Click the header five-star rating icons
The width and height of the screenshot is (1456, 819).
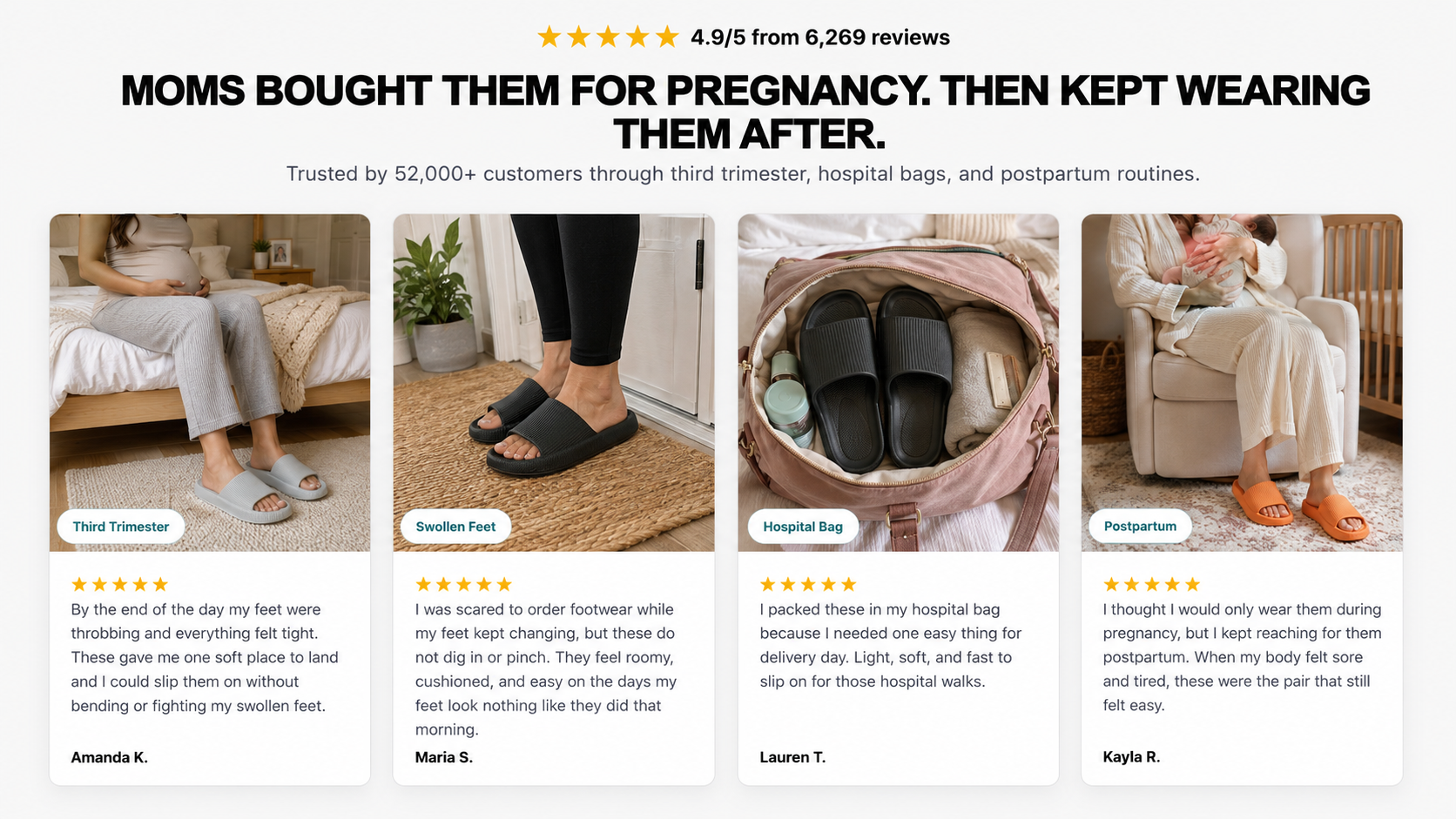click(608, 37)
